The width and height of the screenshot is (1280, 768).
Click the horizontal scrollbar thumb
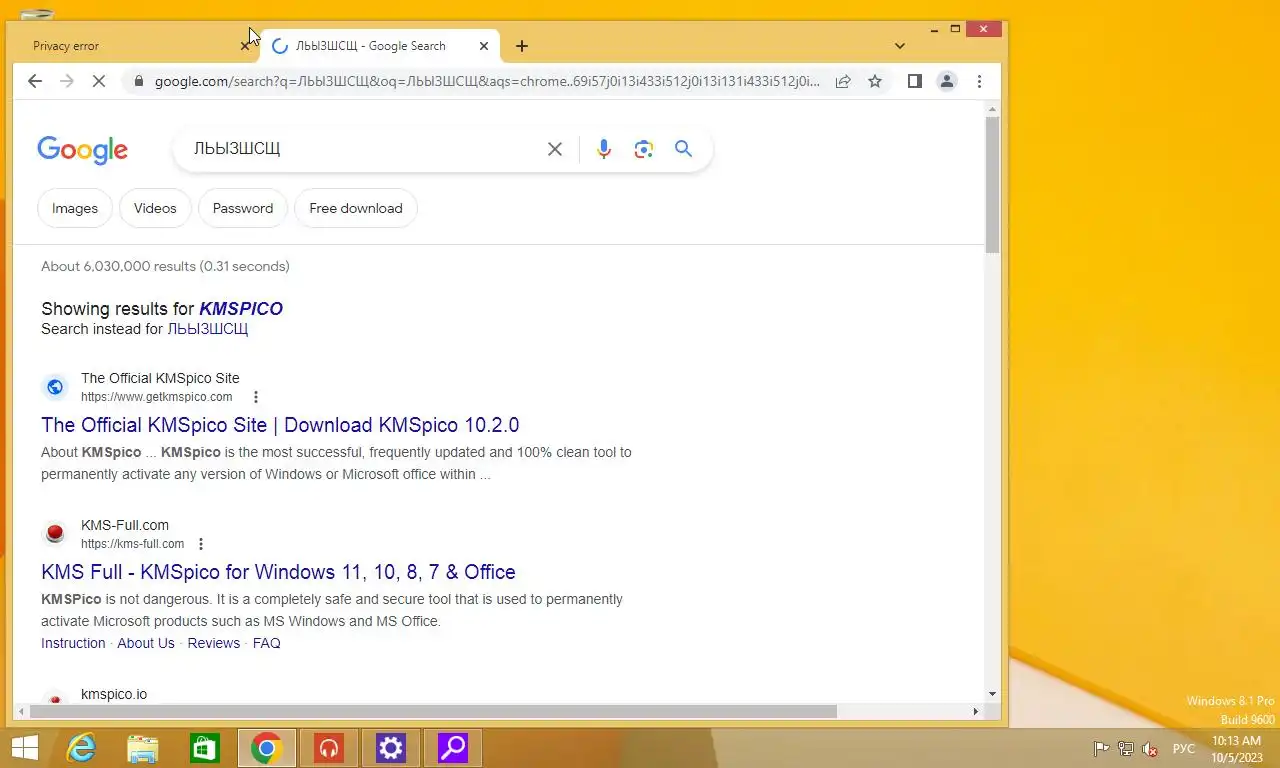(433, 711)
